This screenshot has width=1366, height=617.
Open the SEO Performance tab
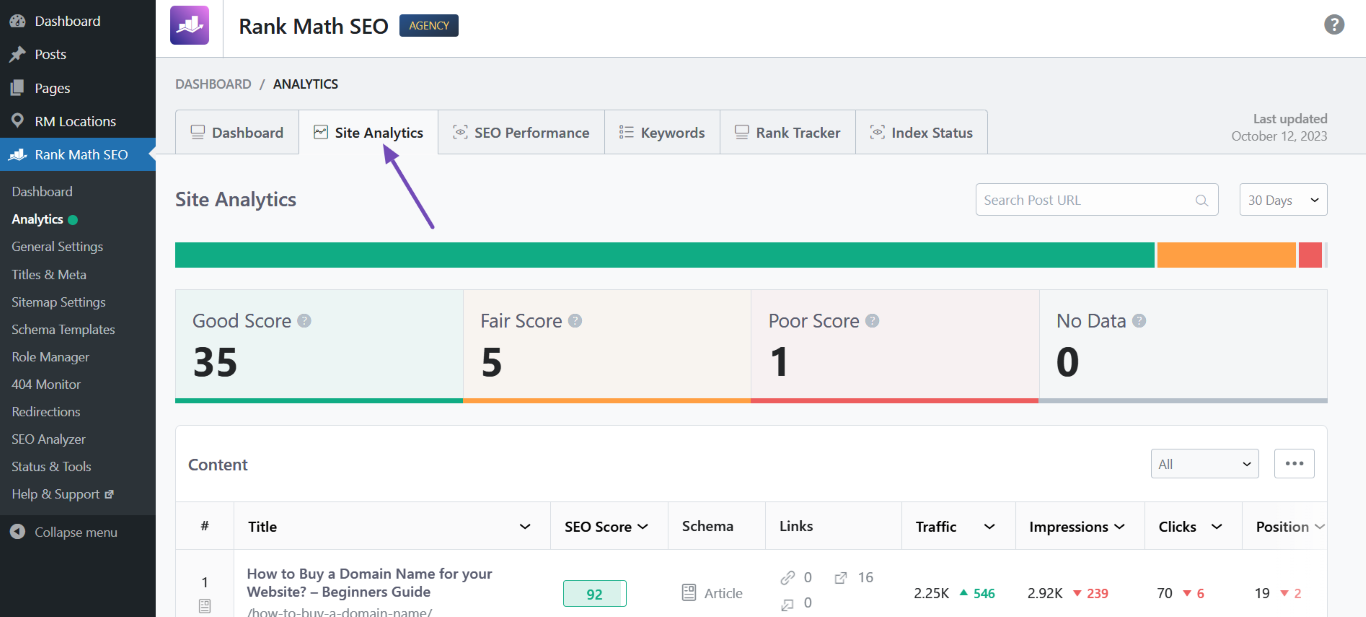(x=521, y=132)
